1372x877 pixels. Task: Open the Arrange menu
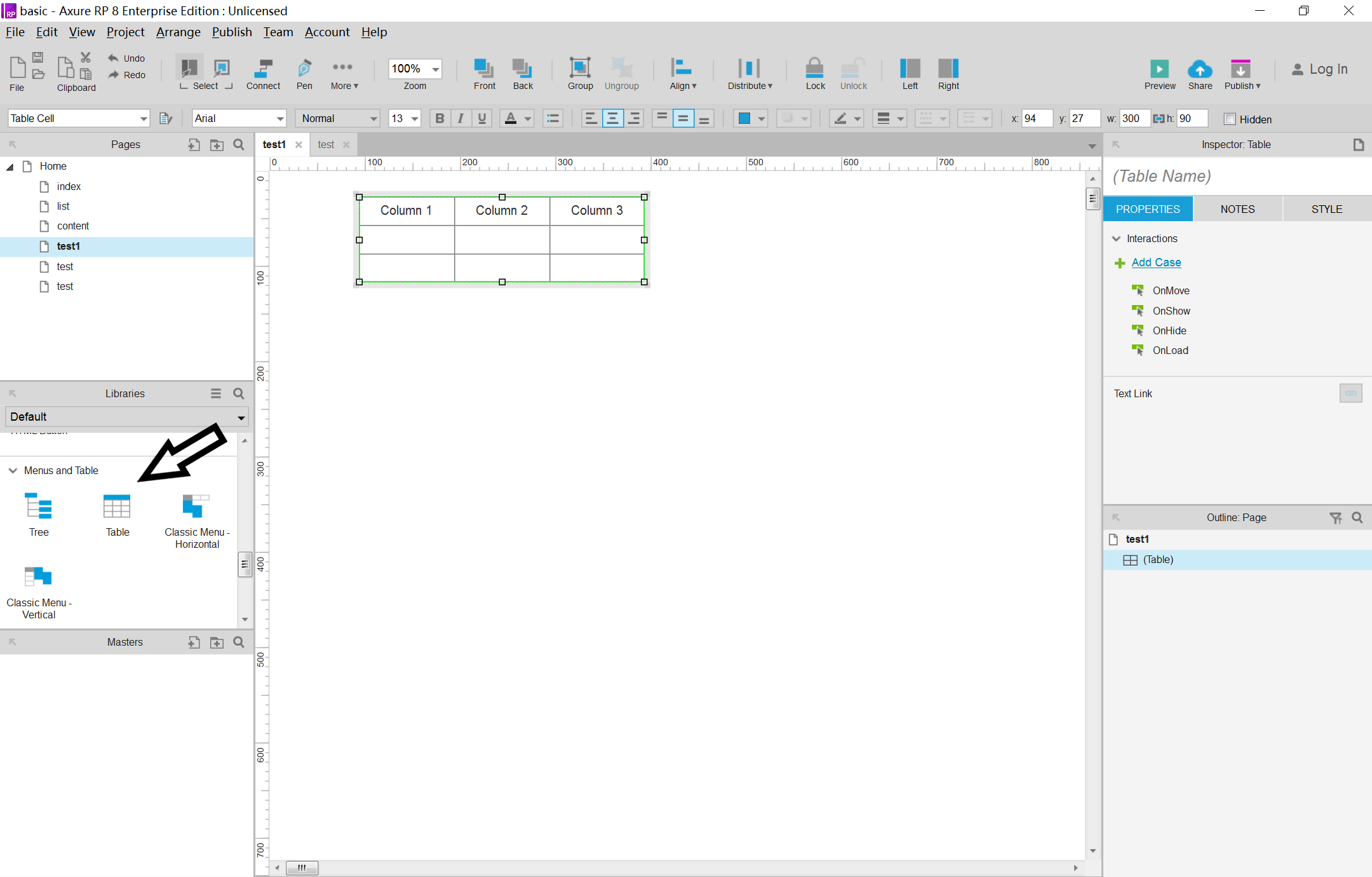click(178, 32)
